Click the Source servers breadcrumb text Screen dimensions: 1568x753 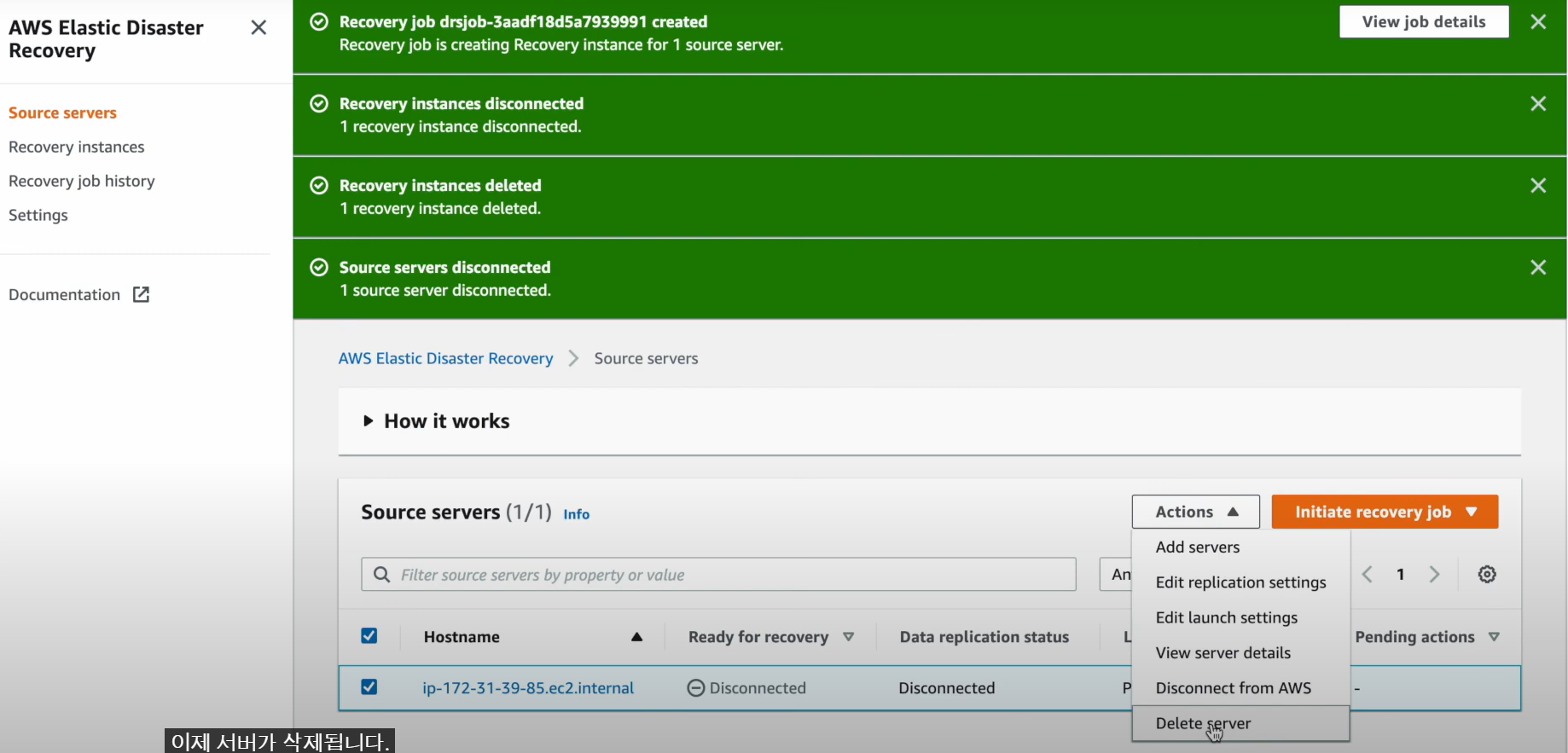[646, 359]
